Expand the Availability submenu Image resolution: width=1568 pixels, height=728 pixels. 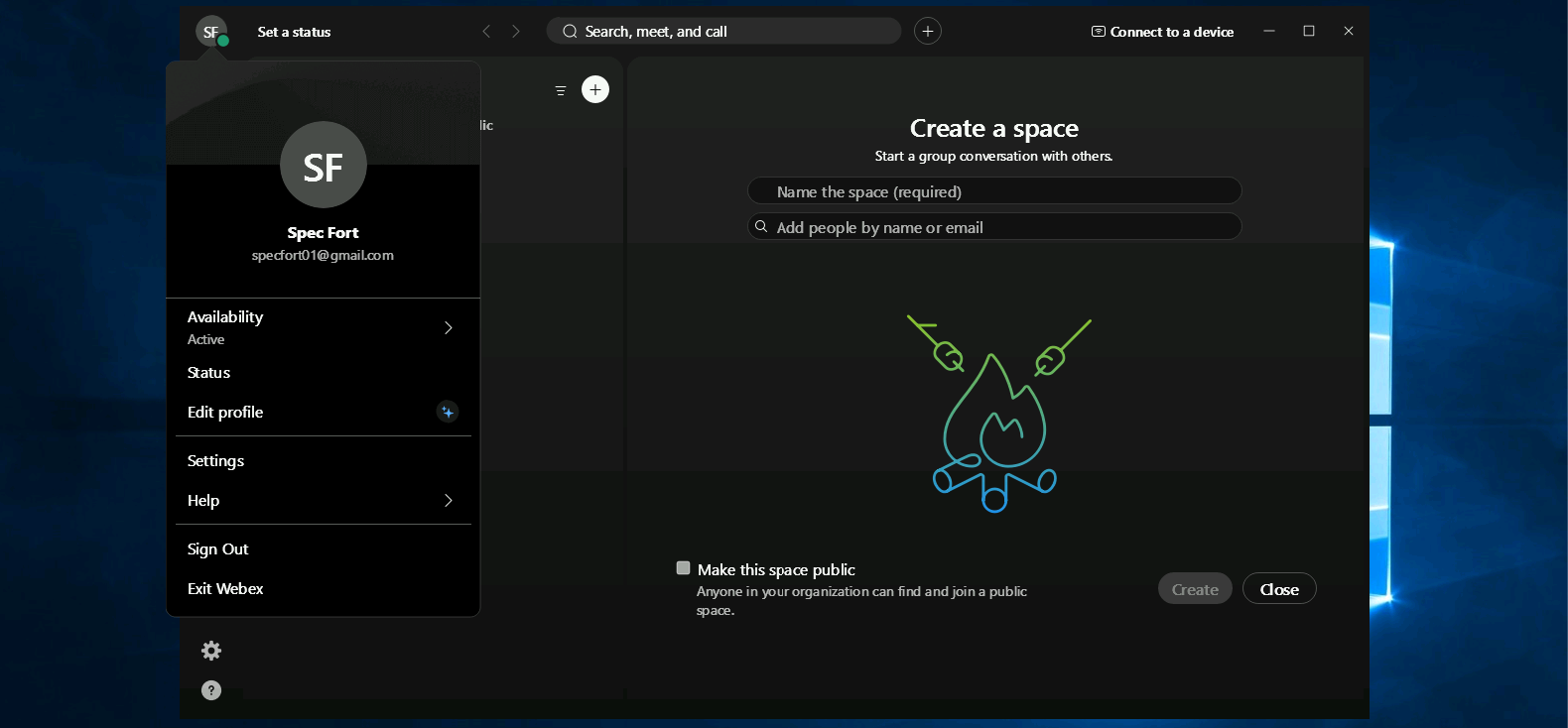pos(448,327)
